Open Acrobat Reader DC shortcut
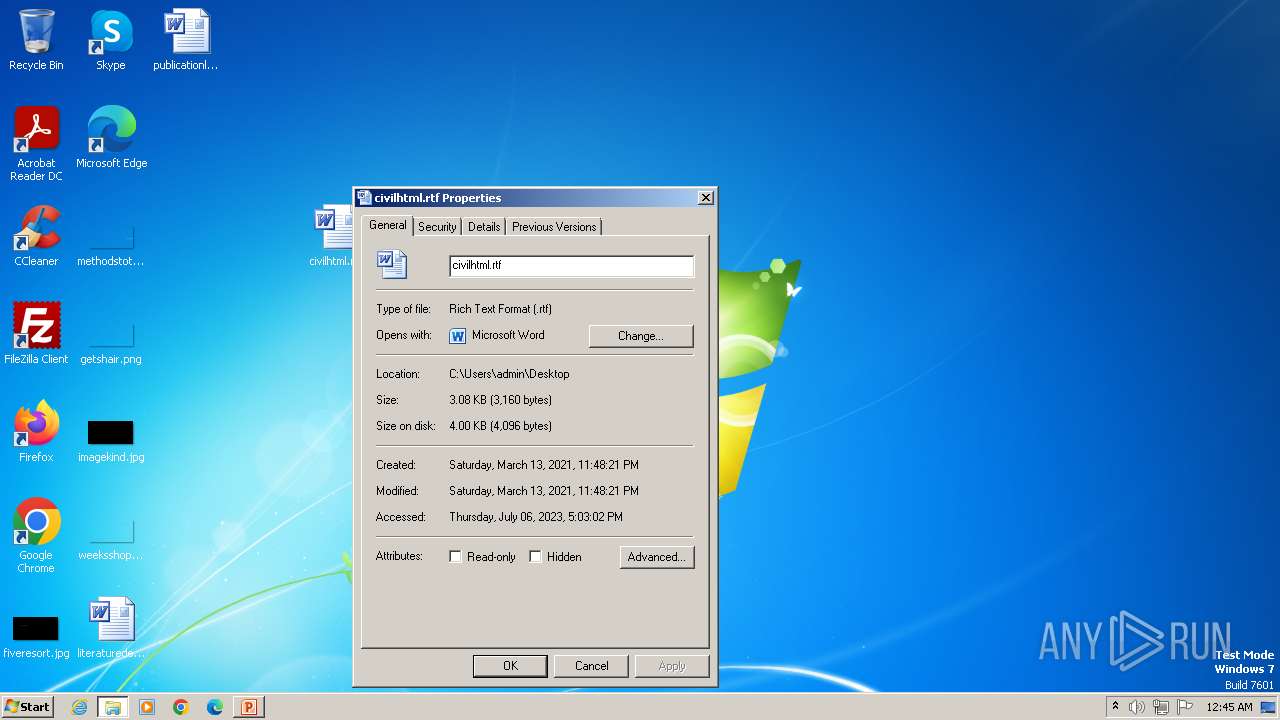 [x=36, y=143]
